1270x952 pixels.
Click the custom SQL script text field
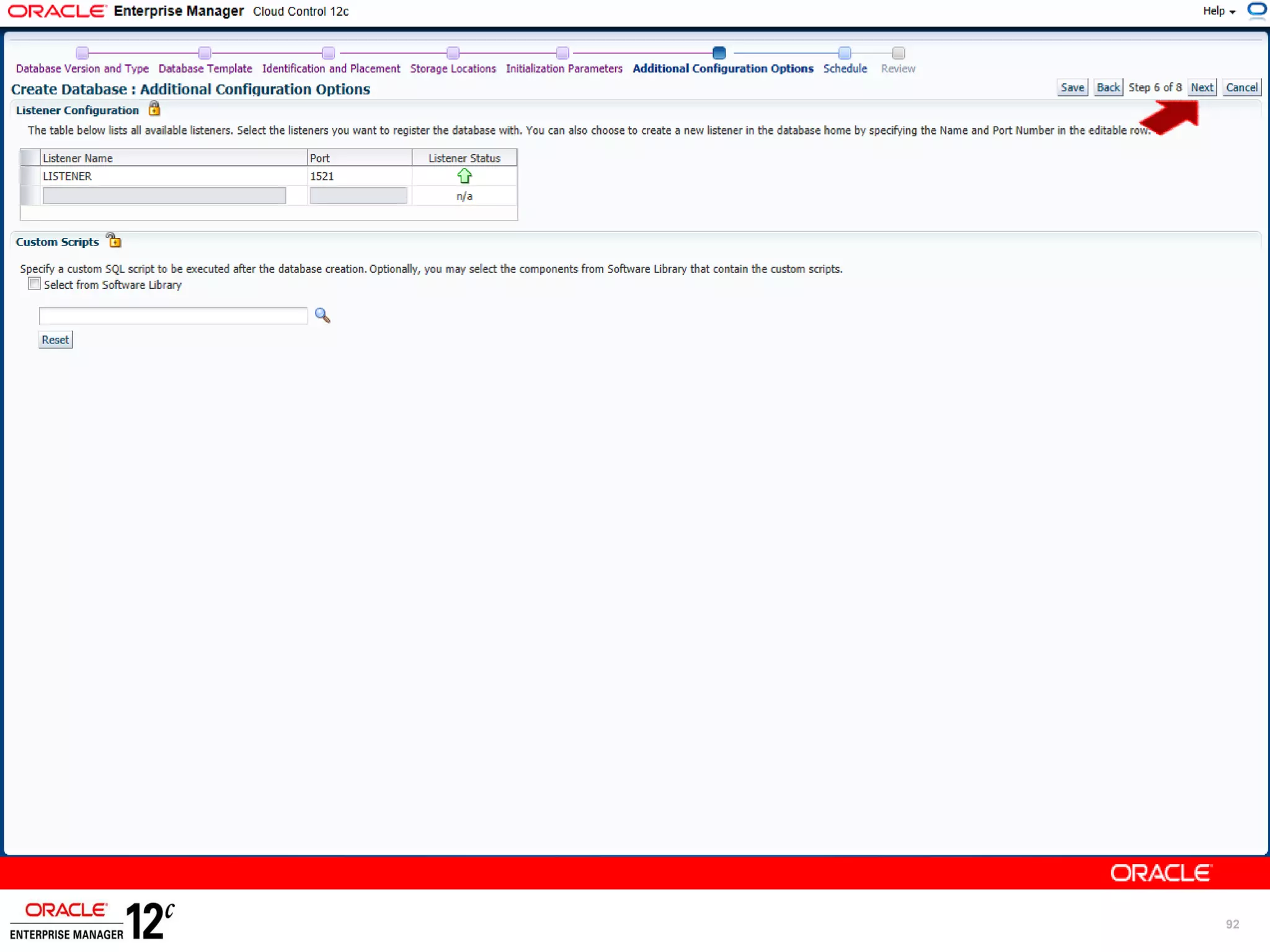173,315
